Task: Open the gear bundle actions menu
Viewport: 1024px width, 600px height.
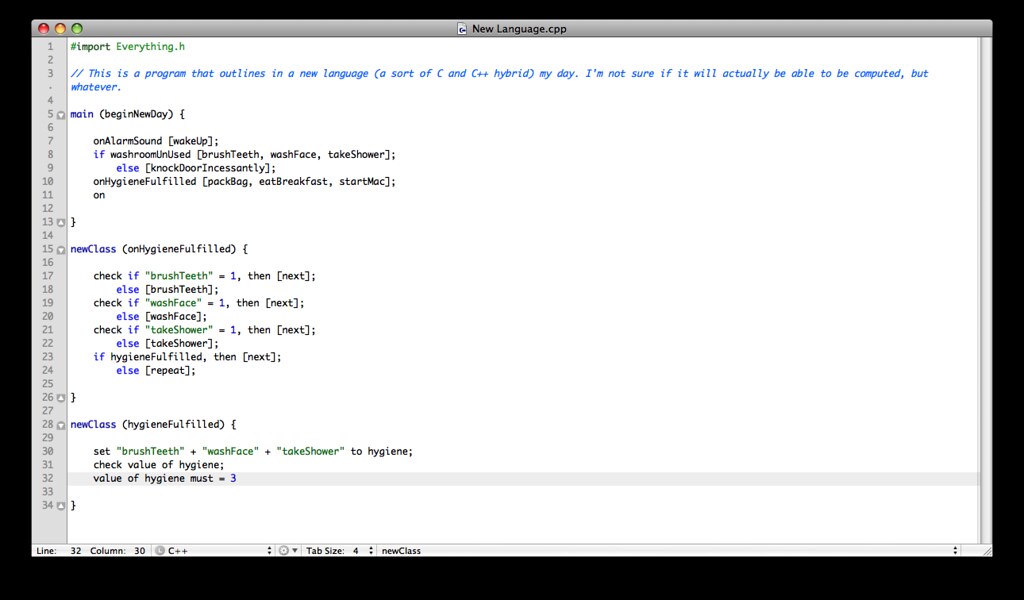Action: [287, 550]
